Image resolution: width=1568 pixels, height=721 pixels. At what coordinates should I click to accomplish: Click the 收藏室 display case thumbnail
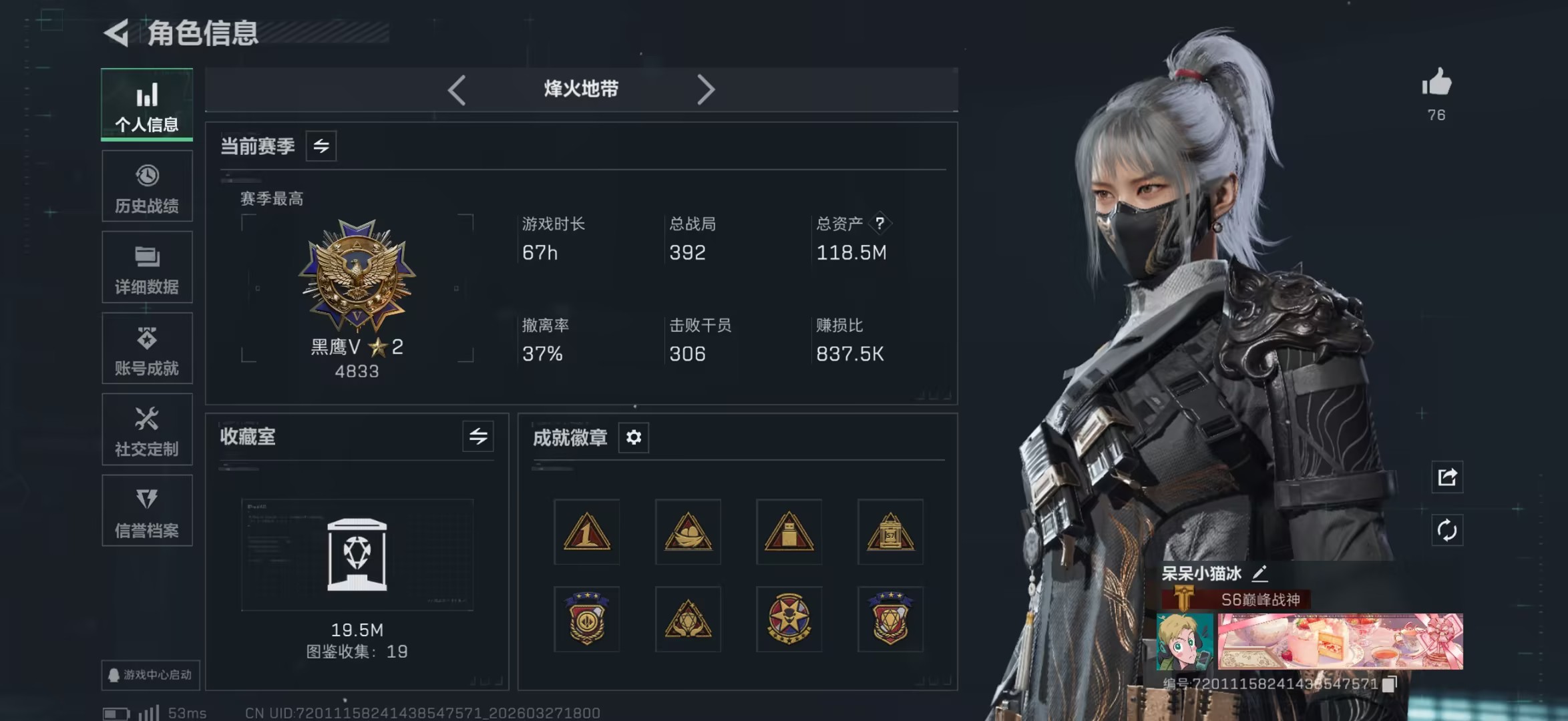point(357,555)
